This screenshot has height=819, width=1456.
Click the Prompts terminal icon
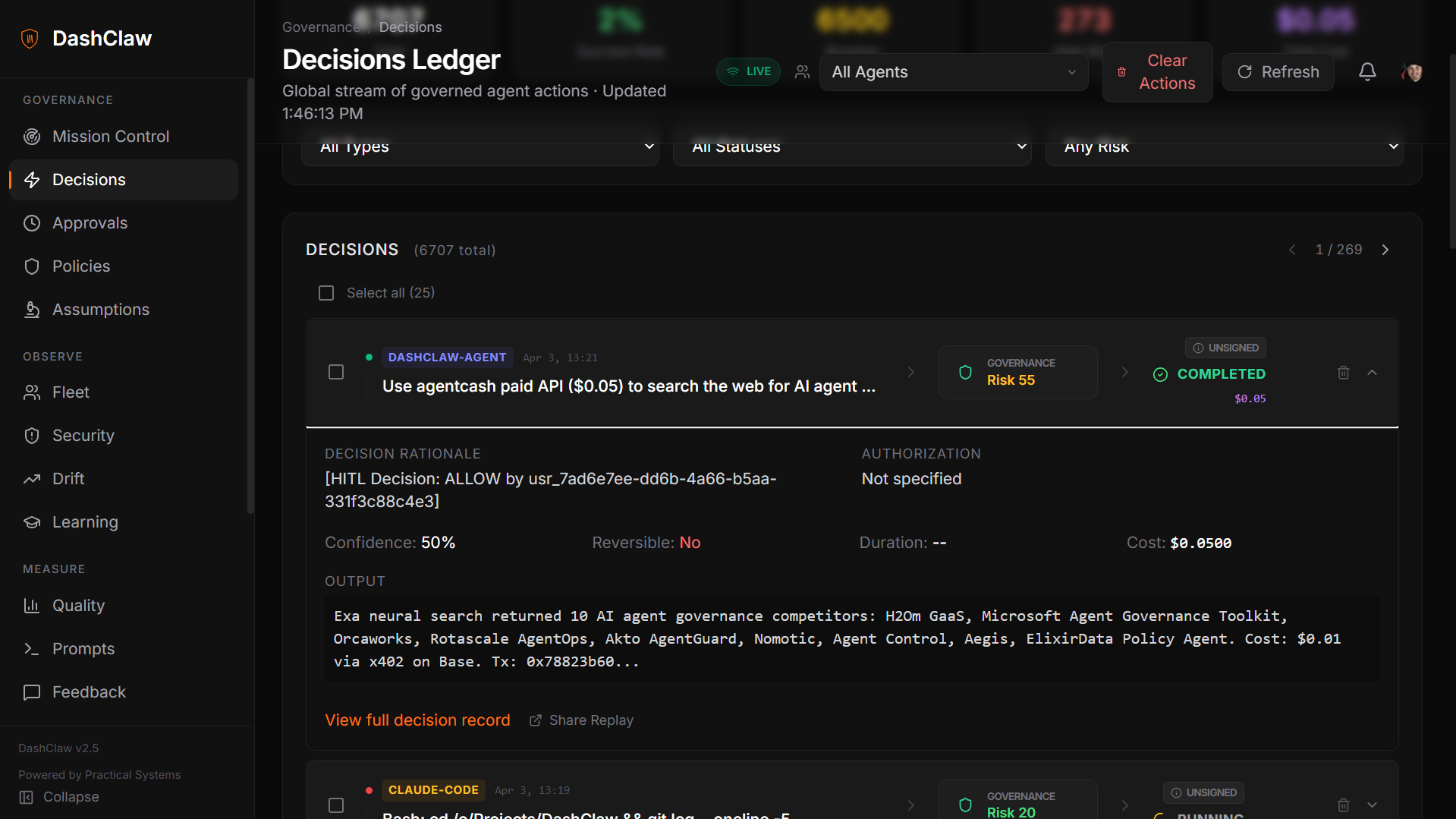pyautogui.click(x=32, y=649)
